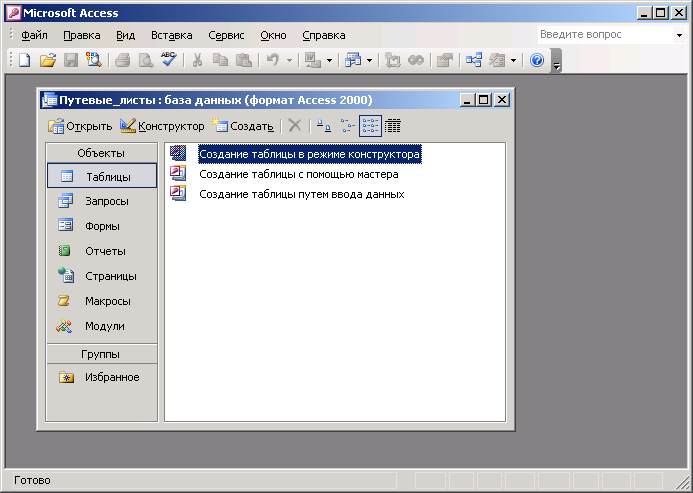
Task: Click the Создать button
Action: tap(243, 126)
